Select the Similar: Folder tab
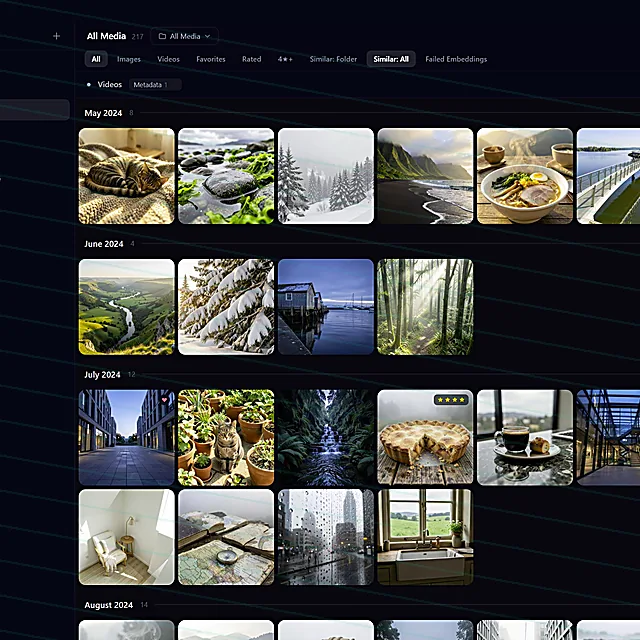The image size is (640, 640). (333, 59)
